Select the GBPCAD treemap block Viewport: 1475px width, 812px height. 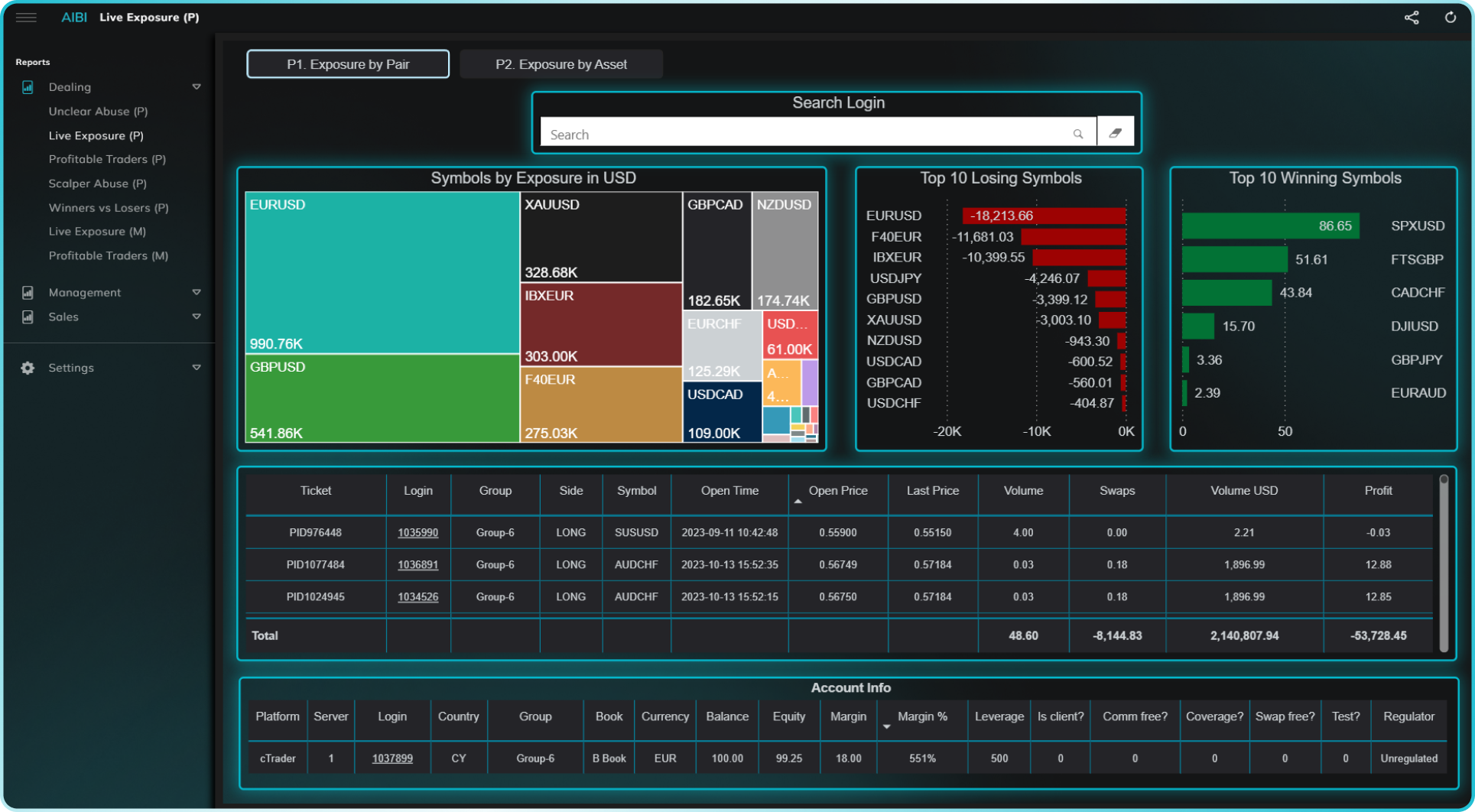pos(716,251)
